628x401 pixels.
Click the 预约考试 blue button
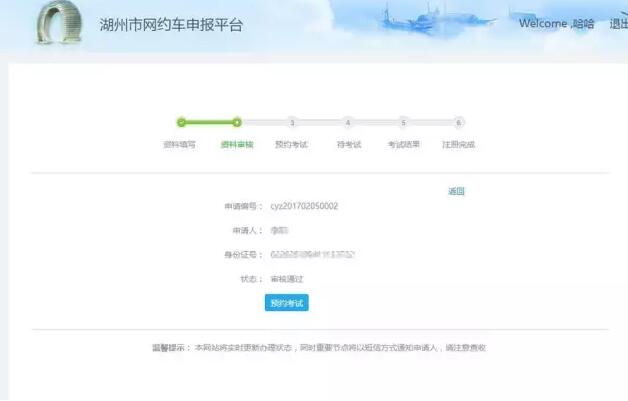pyautogui.click(x=287, y=302)
